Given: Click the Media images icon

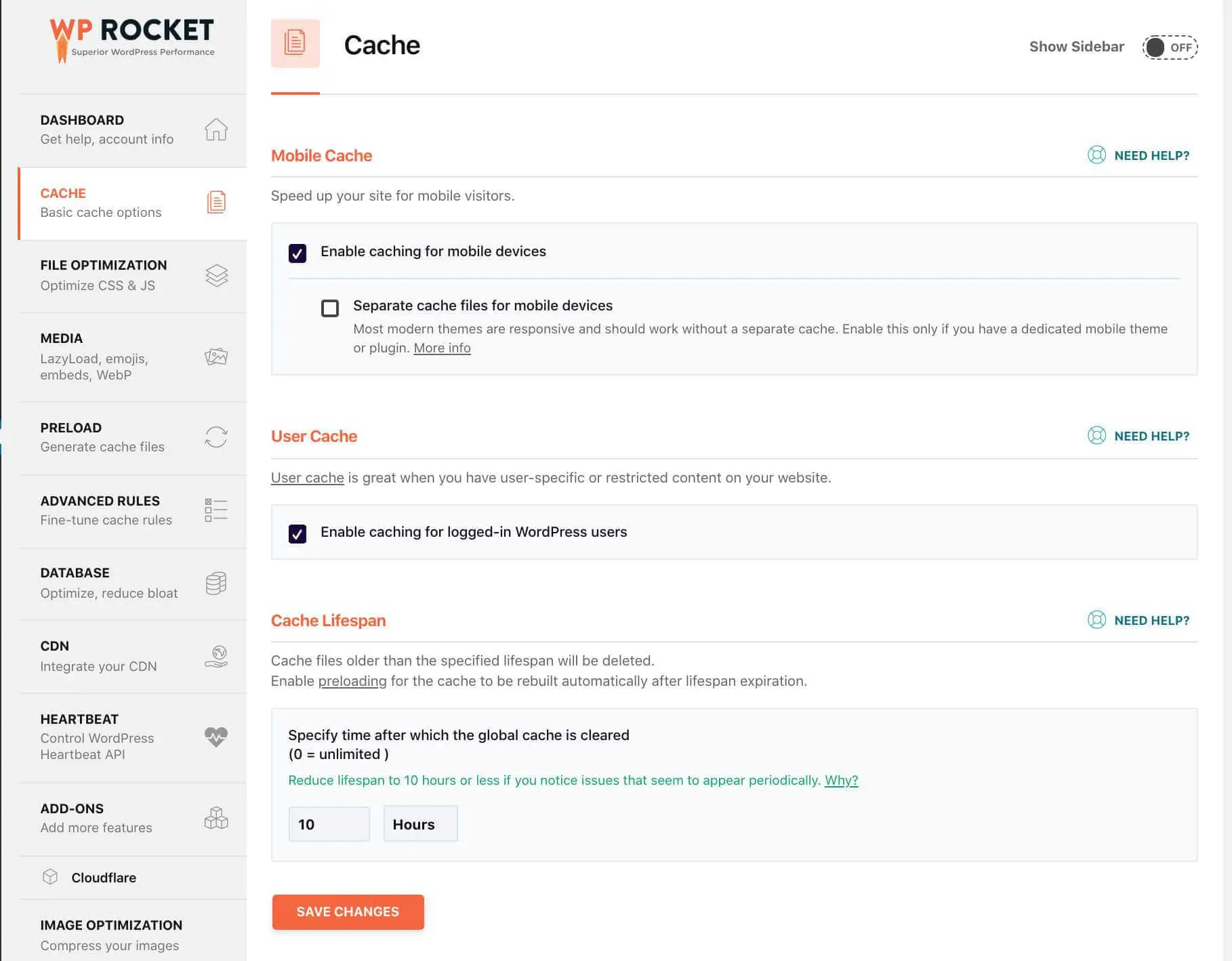Looking at the screenshot, I should (x=216, y=356).
